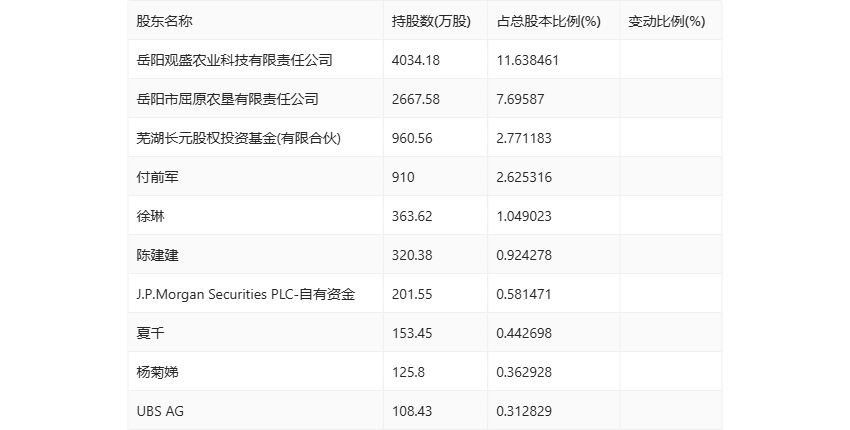Screen dimensions: 850x430
Task: Click 芜湖长元股权投资基金(有限合伙) row name
Action: [x=238, y=138]
